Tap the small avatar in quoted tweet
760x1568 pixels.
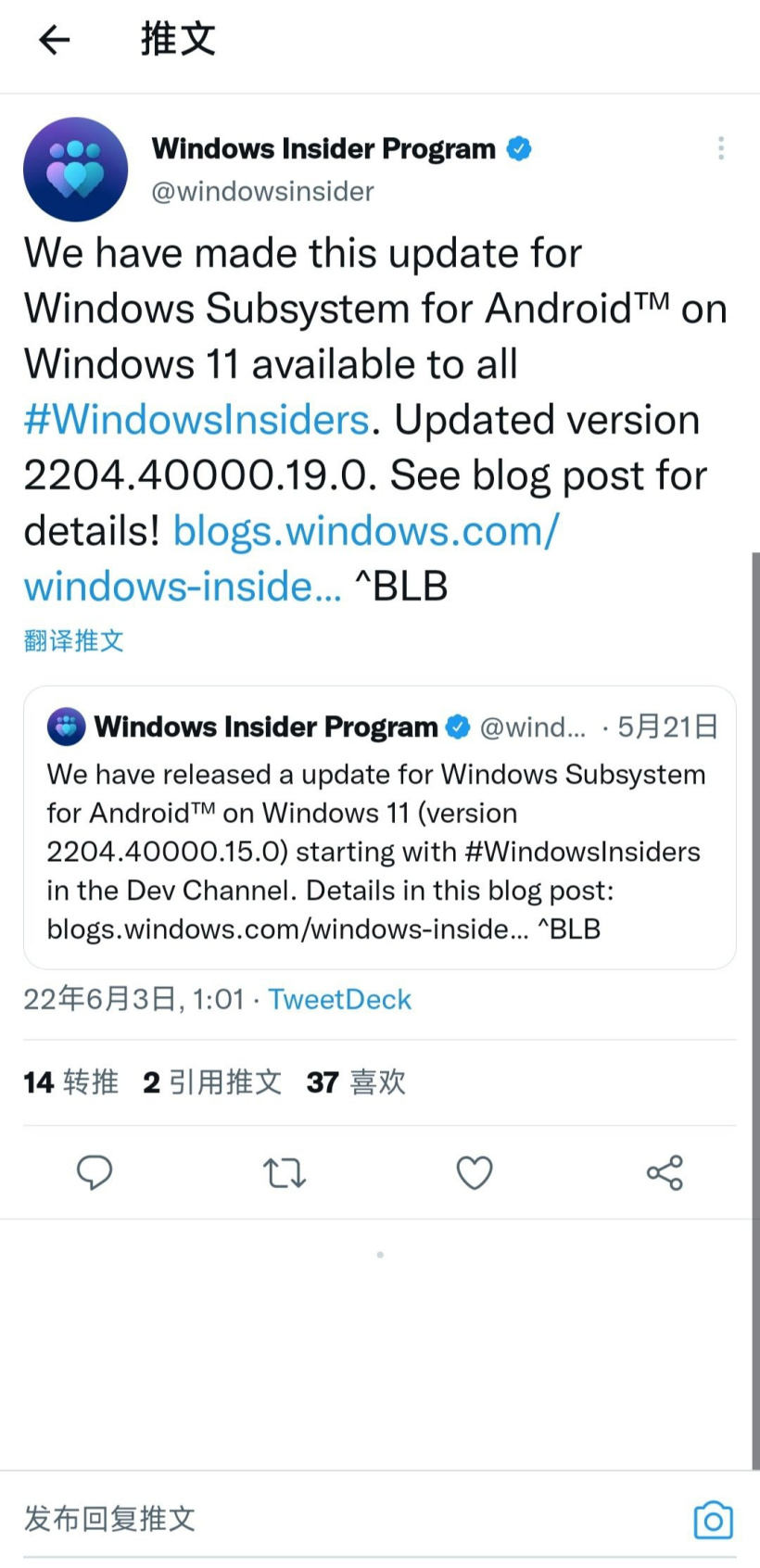click(x=66, y=727)
